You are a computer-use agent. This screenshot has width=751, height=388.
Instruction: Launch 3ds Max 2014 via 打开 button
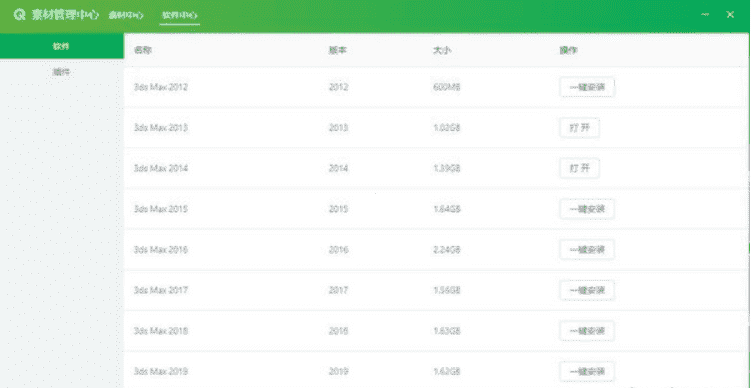pos(580,169)
